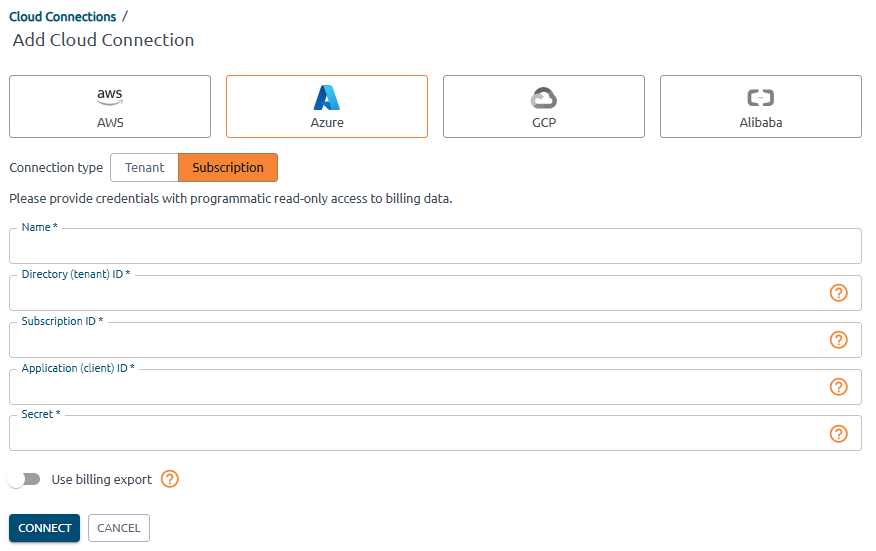Cancel adding the cloud connection
The image size is (876, 551).
tap(119, 528)
